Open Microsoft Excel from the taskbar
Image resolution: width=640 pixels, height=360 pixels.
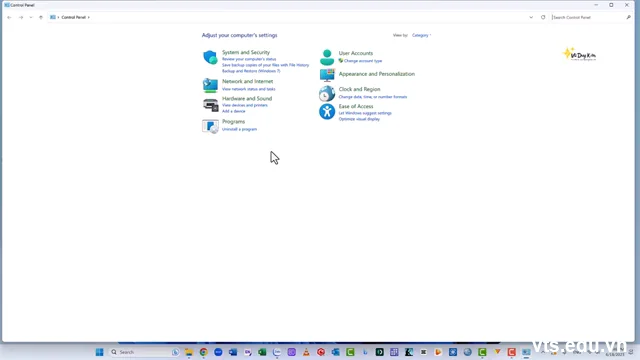point(262,352)
